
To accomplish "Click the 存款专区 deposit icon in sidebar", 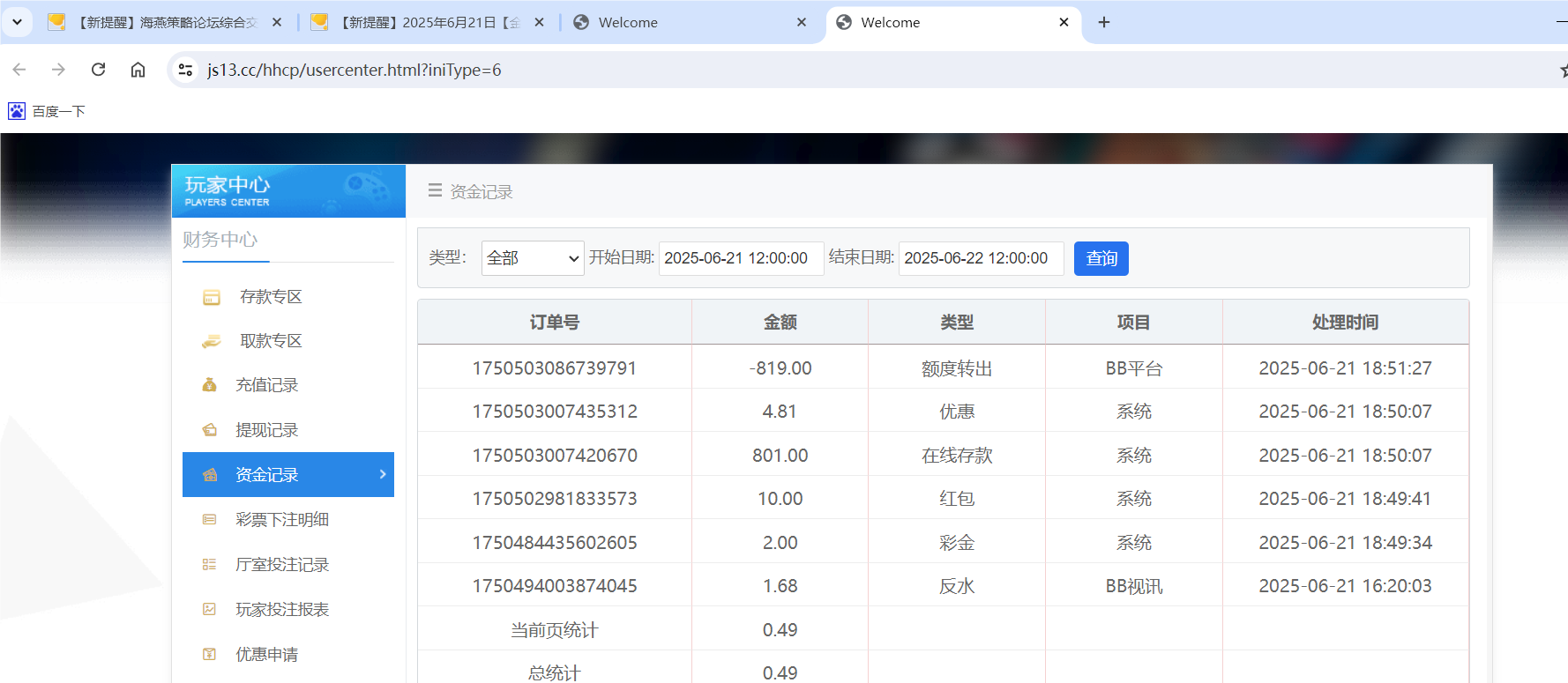I will click(212, 297).
